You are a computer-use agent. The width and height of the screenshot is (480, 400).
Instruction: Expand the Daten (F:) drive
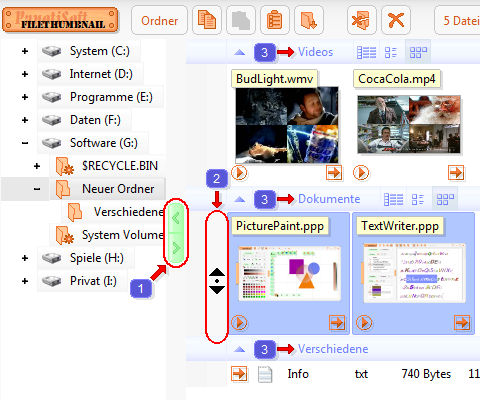pyautogui.click(x=25, y=120)
